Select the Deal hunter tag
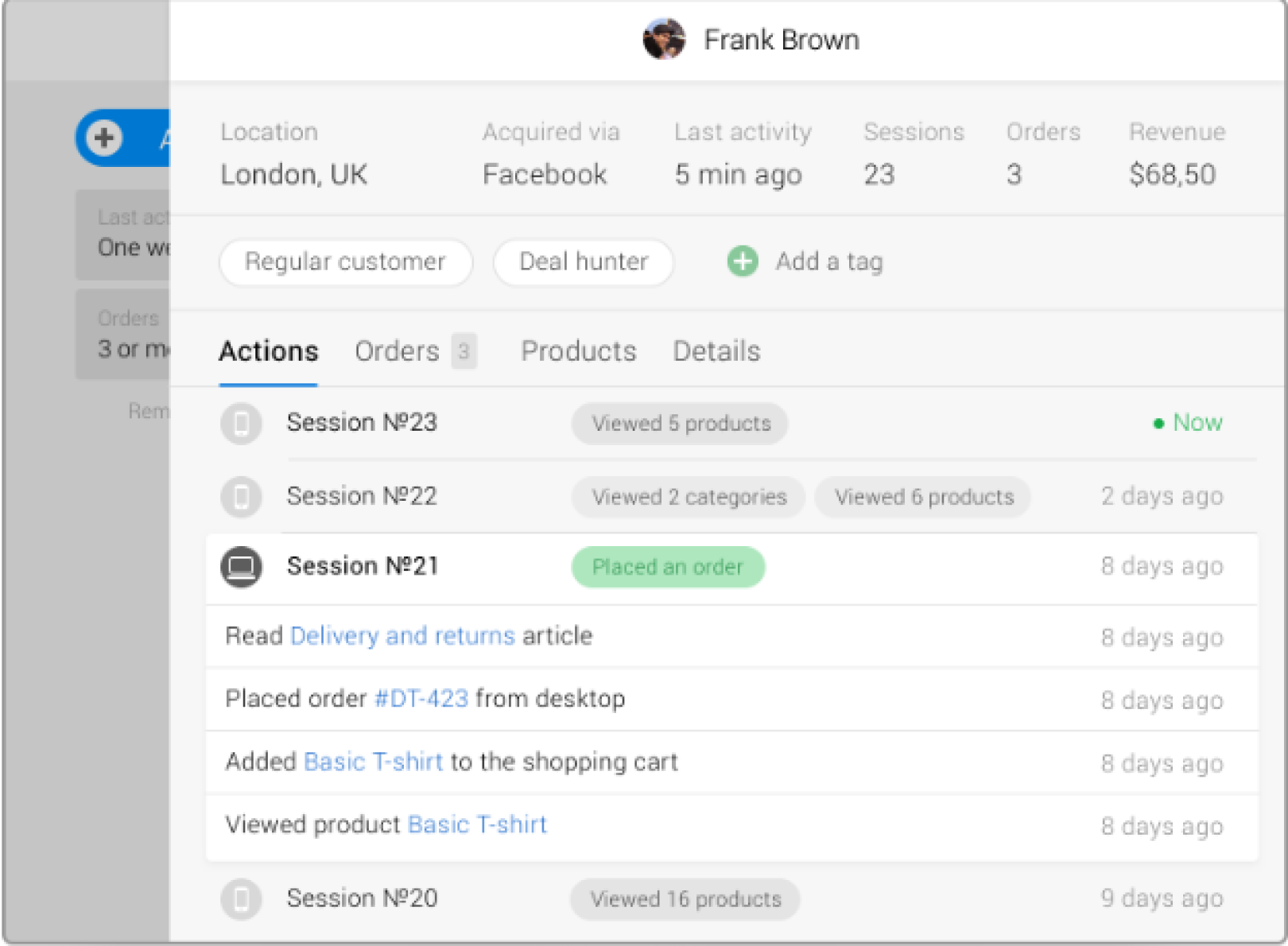The height and width of the screenshot is (946, 1288). (x=584, y=262)
